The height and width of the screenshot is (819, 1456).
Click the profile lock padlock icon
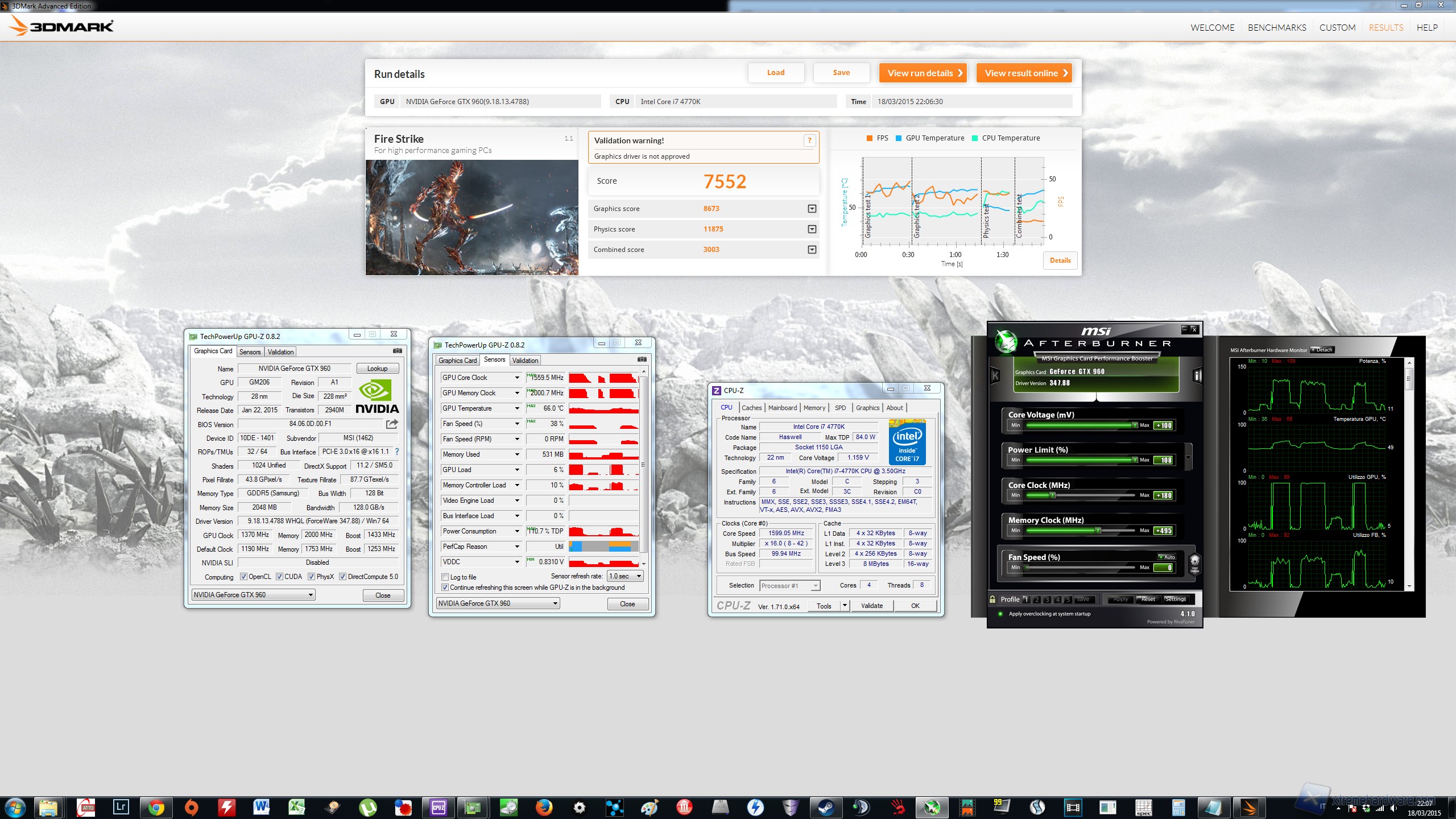pyautogui.click(x=992, y=599)
